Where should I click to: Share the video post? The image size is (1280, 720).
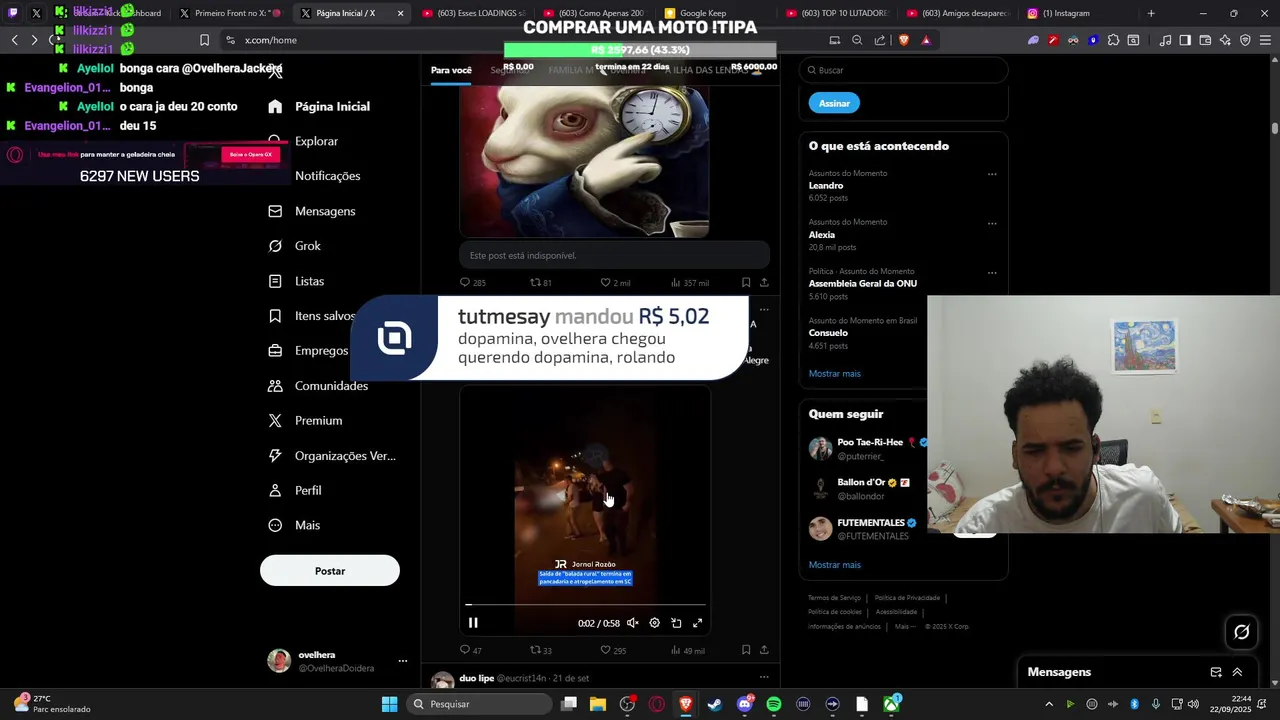pyautogui.click(x=764, y=650)
